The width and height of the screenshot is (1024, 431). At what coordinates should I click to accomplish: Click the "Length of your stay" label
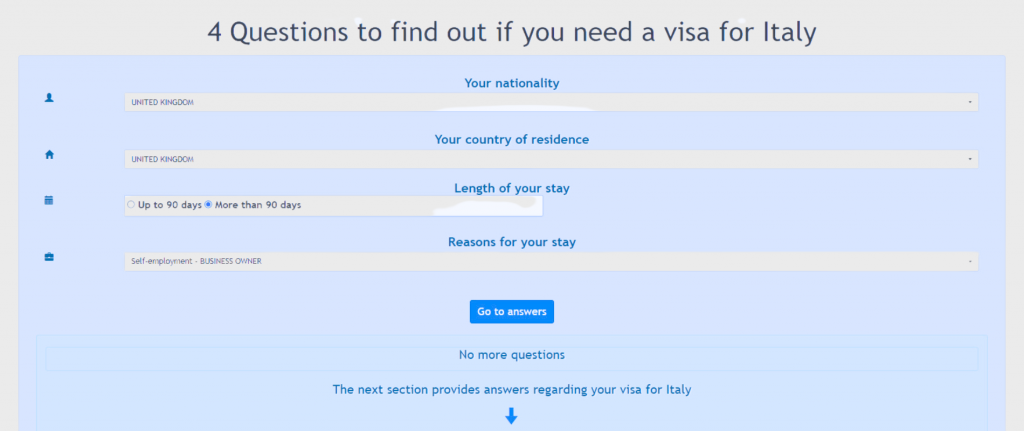point(511,189)
